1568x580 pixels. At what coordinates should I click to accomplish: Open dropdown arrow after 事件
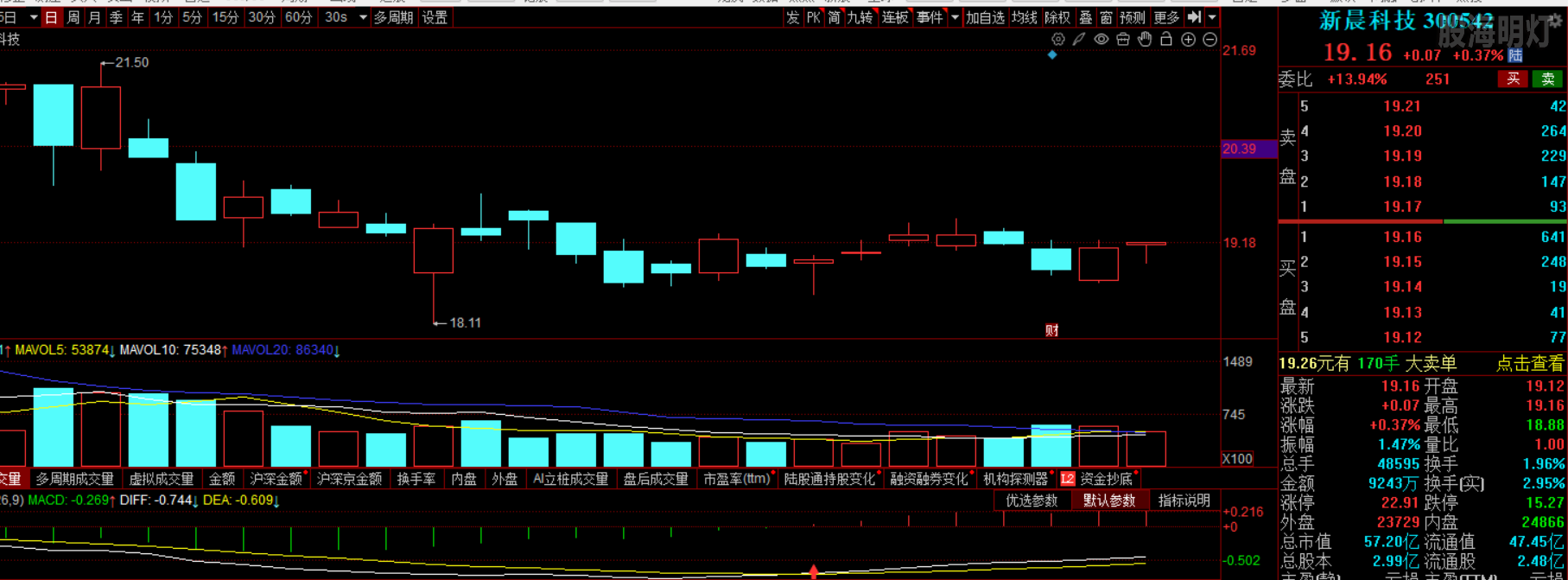click(x=954, y=17)
